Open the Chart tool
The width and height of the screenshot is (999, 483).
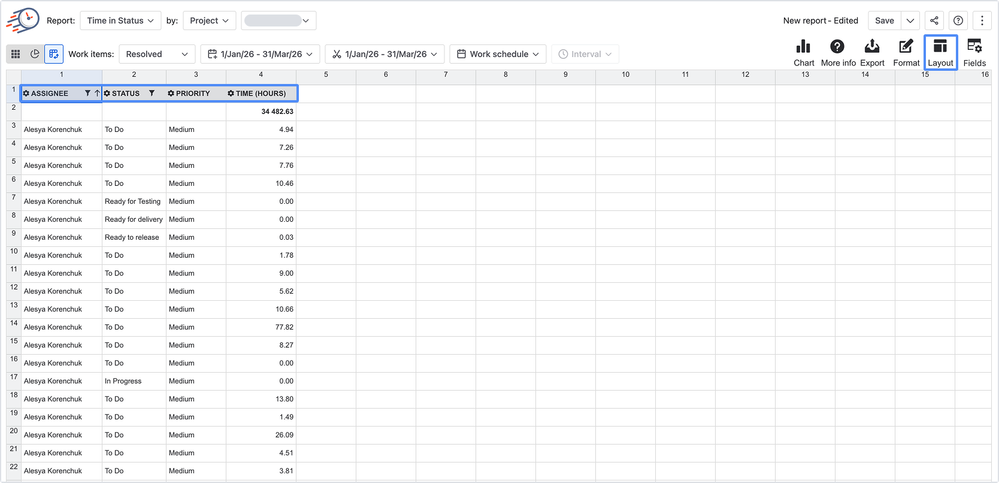(x=803, y=53)
